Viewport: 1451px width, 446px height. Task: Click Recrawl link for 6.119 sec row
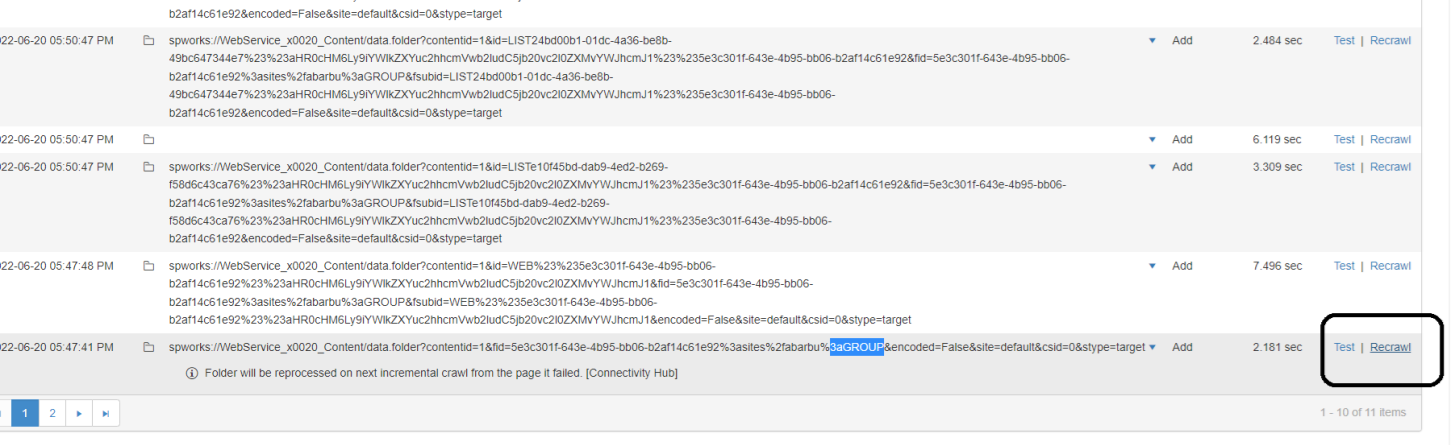click(1390, 140)
